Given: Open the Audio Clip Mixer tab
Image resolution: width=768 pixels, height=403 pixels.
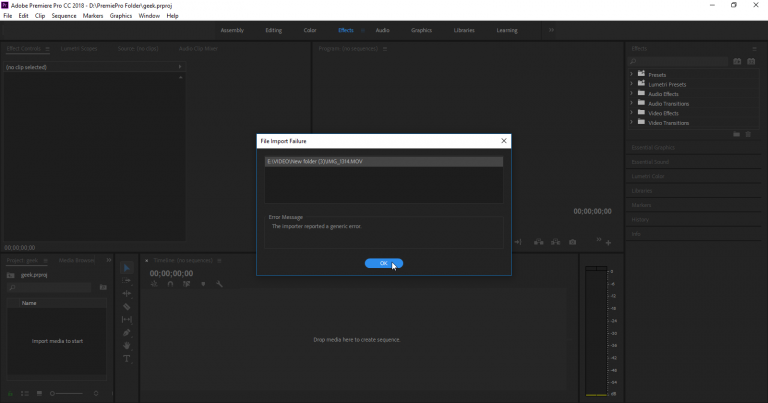Looking at the screenshot, I should [198, 49].
